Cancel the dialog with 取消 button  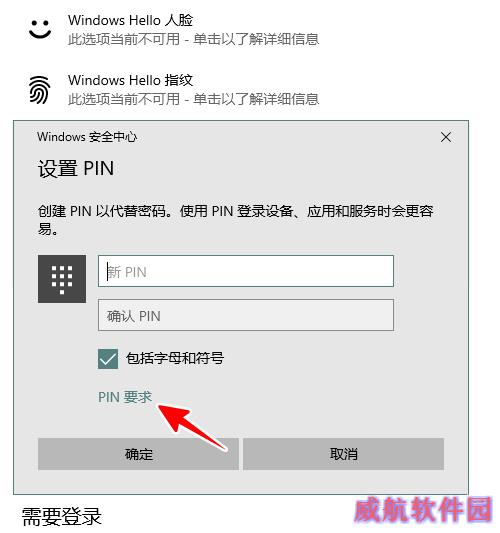343,454
